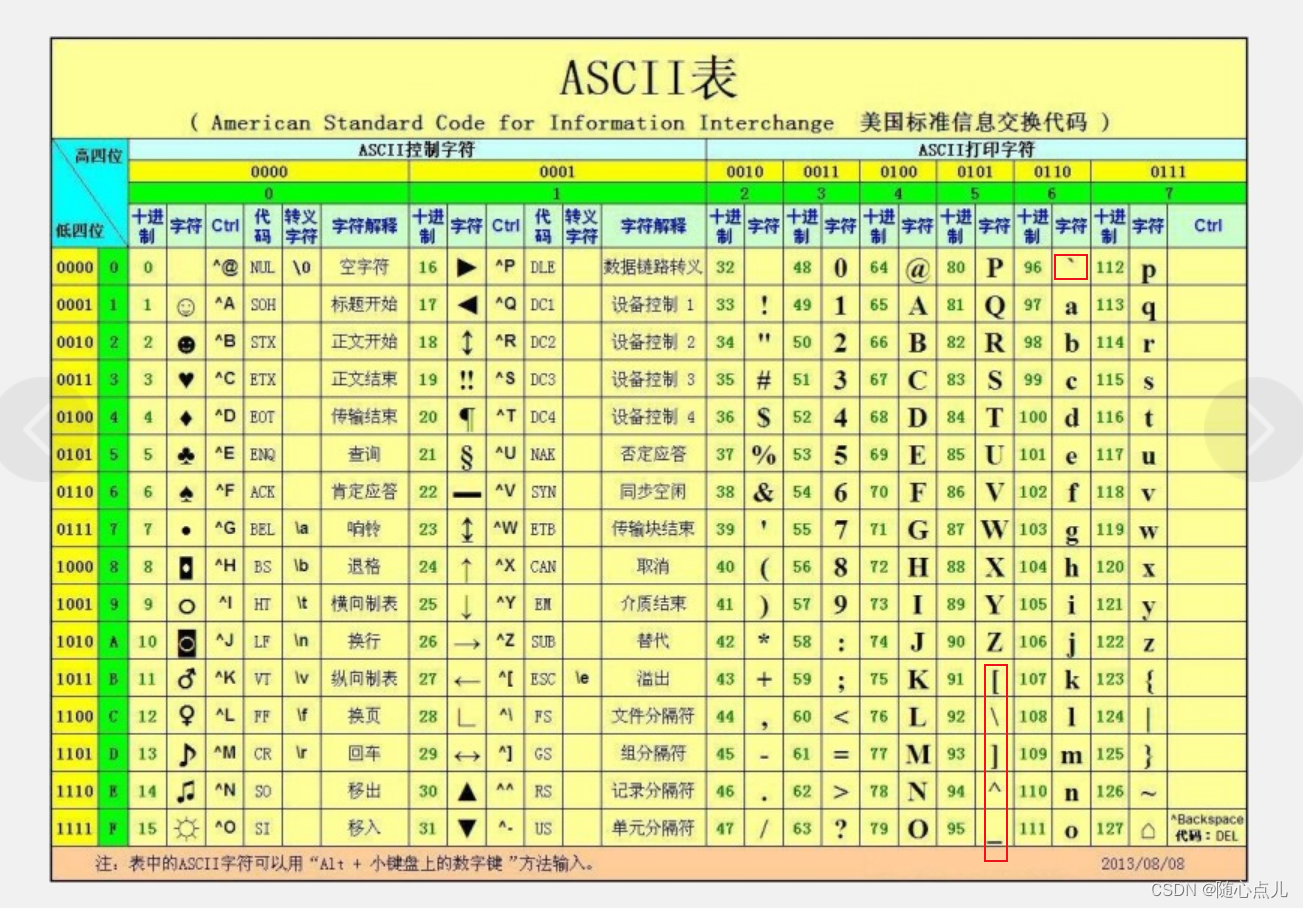Select the 'STX' code cell
Viewport: 1303px width, 908px height.
point(262,342)
